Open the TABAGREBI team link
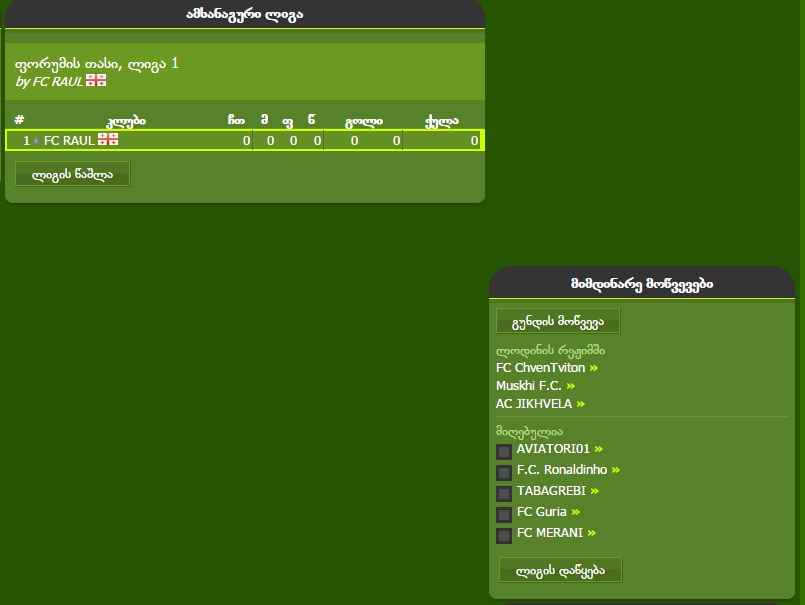Image resolution: width=805 pixels, height=605 pixels. tap(551, 491)
